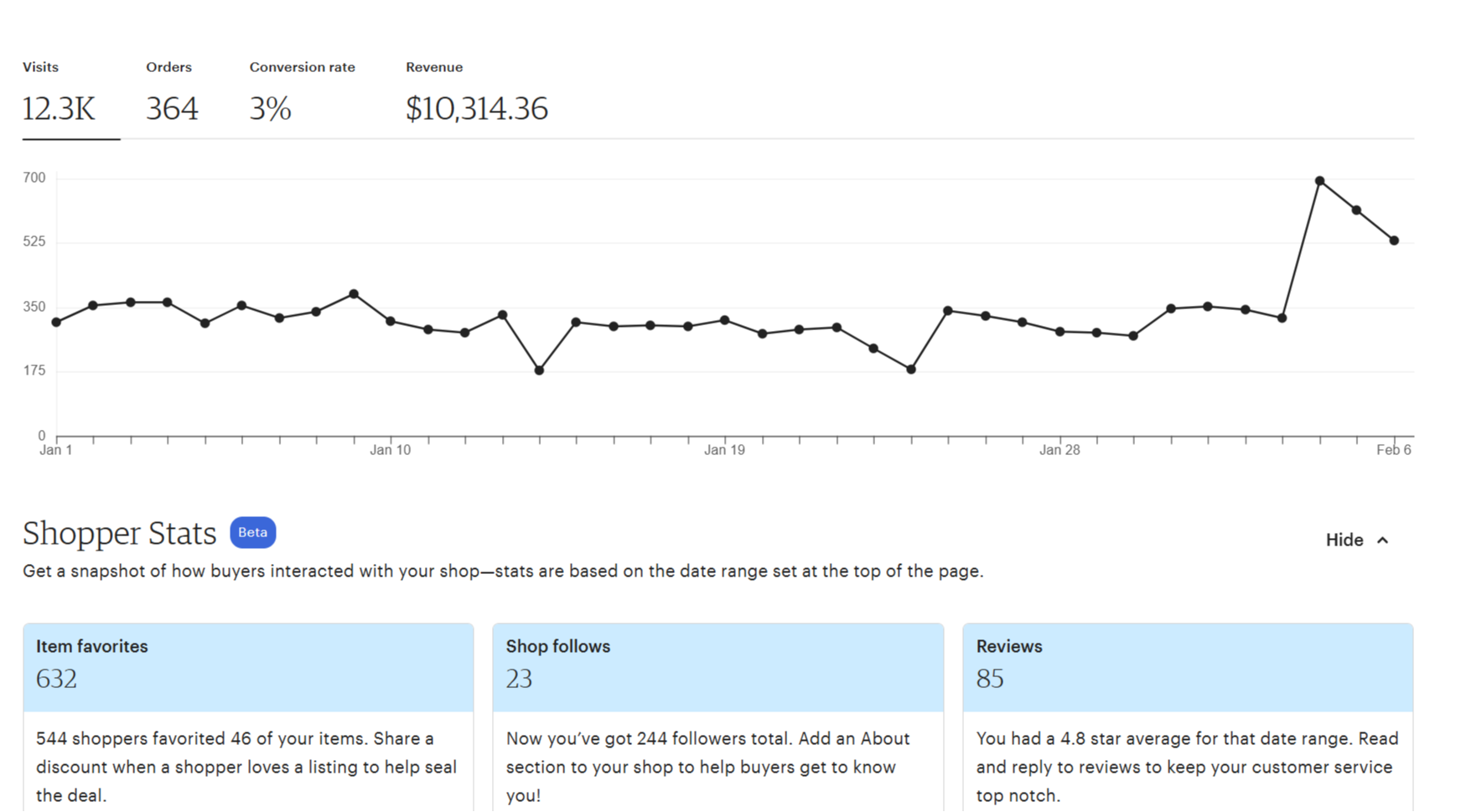Click the 632 item favorites count
This screenshot has width=1466, height=812.
tap(56, 679)
